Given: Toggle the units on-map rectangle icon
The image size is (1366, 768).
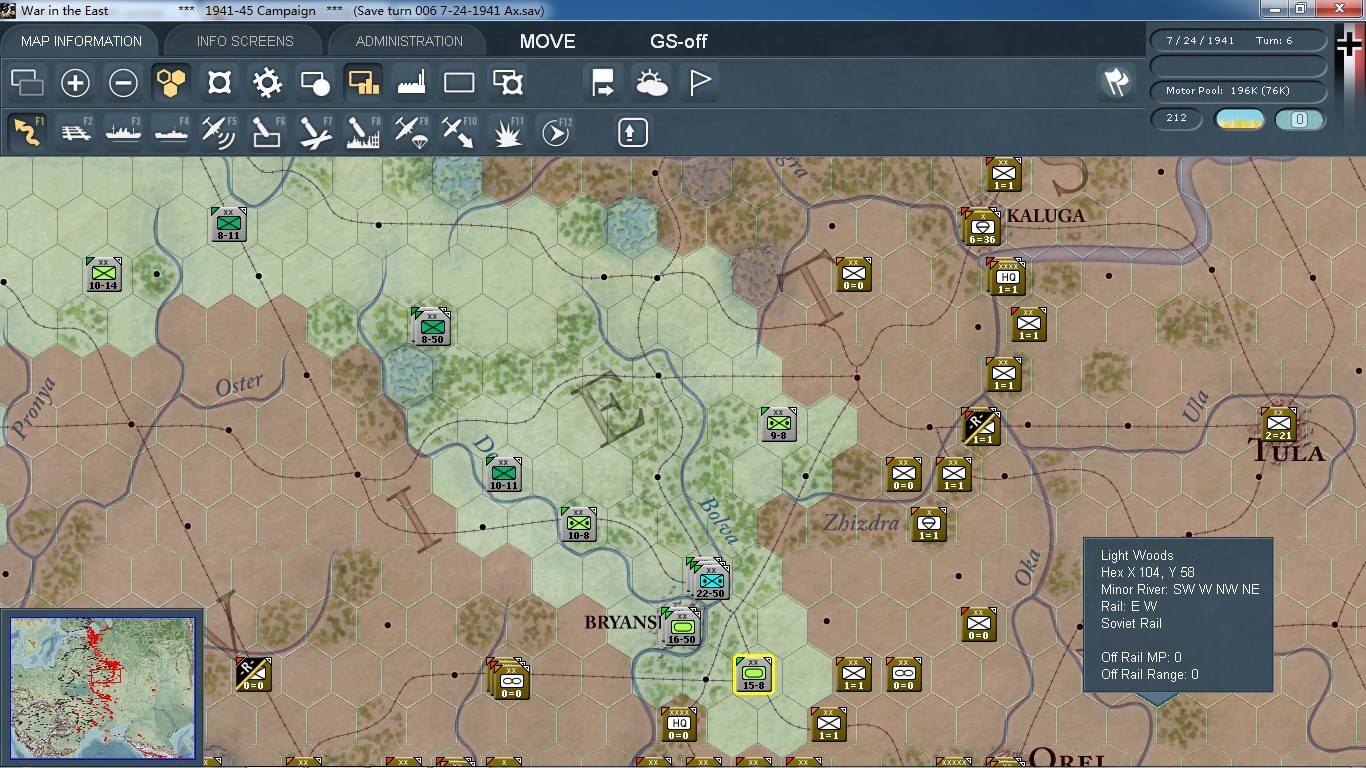Looking at the screenshot, I should (459, 82).
